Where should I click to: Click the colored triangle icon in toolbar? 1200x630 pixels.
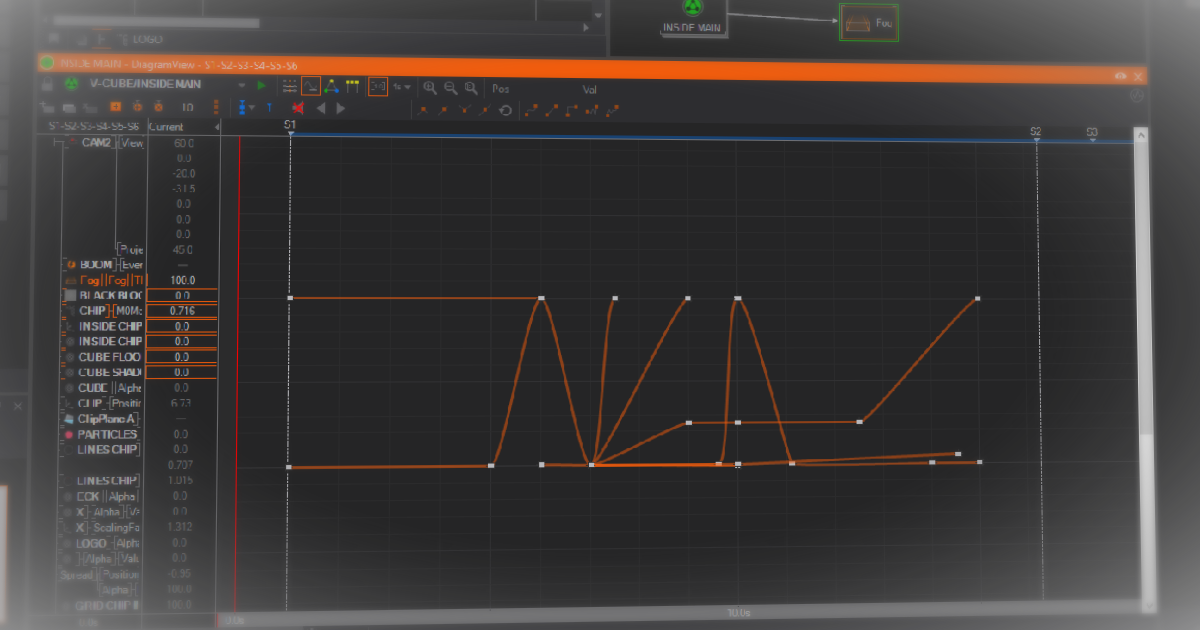point(332,87)
